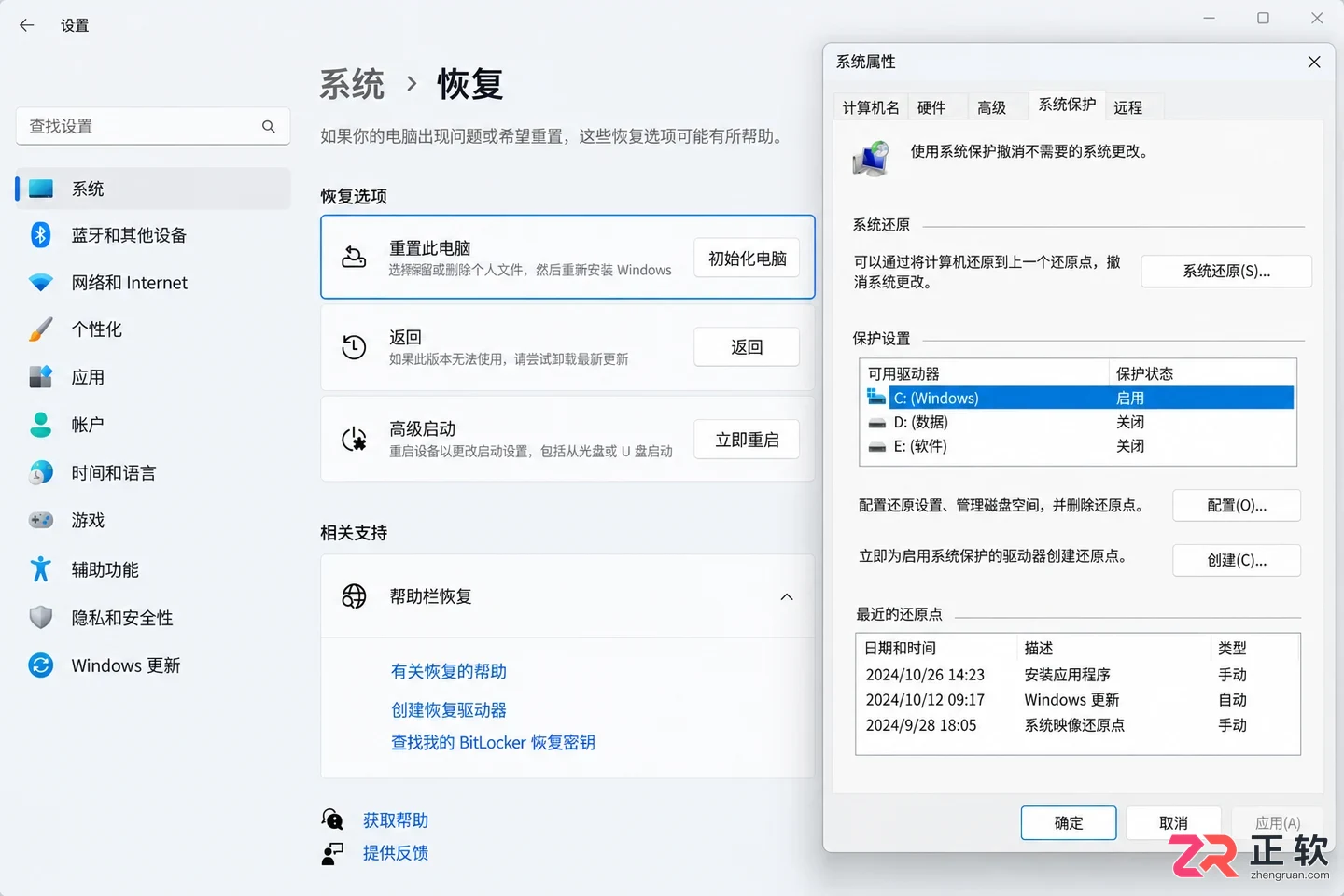Select D: (数据) drive row
Viewport: 1344px width, 896px height.
point(1078,422)
